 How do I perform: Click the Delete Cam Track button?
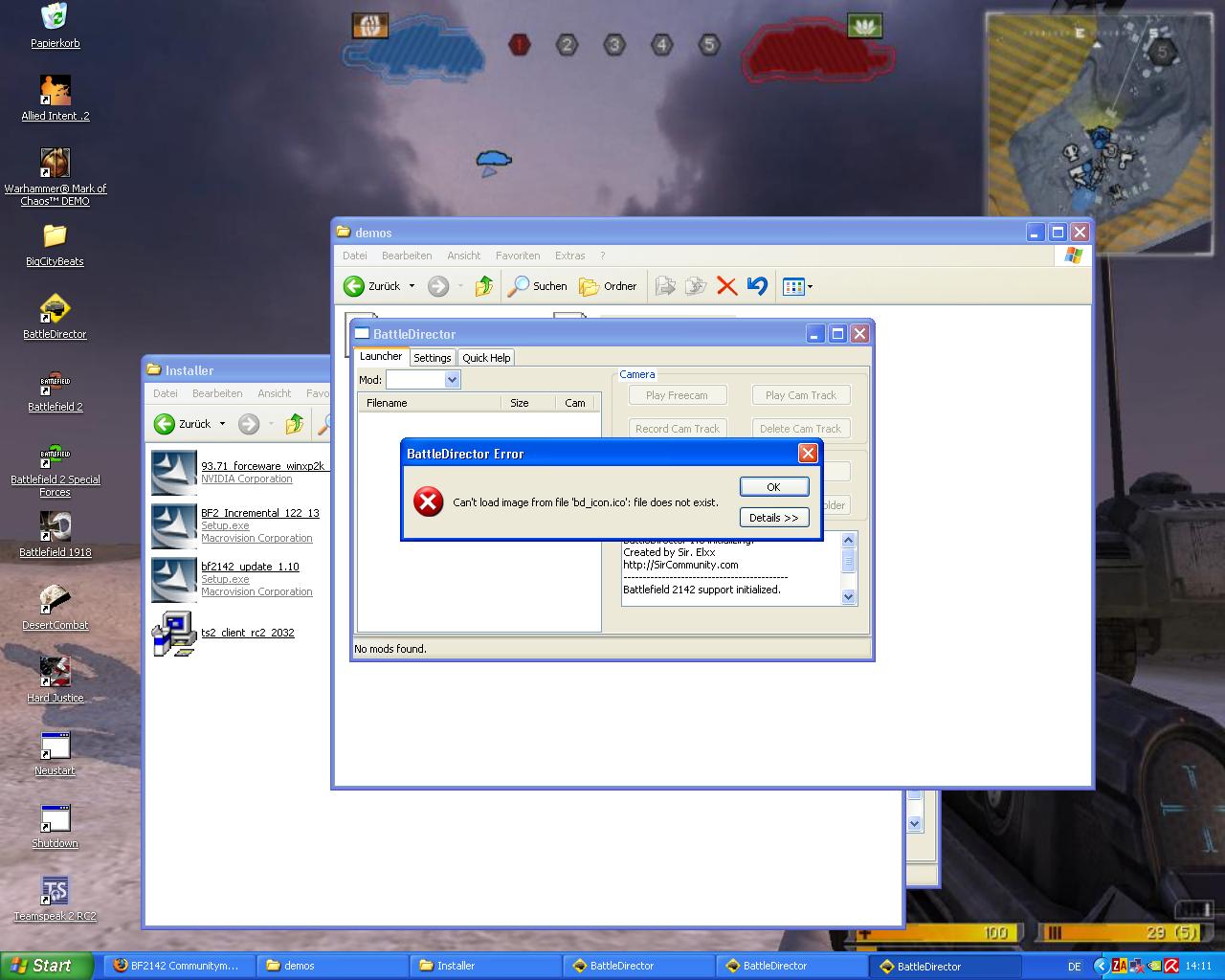click(x=801, y=429)
